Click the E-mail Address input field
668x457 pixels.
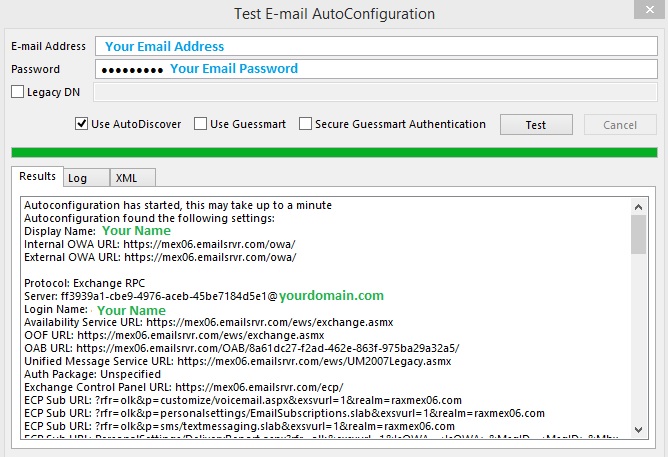(375, 46)
